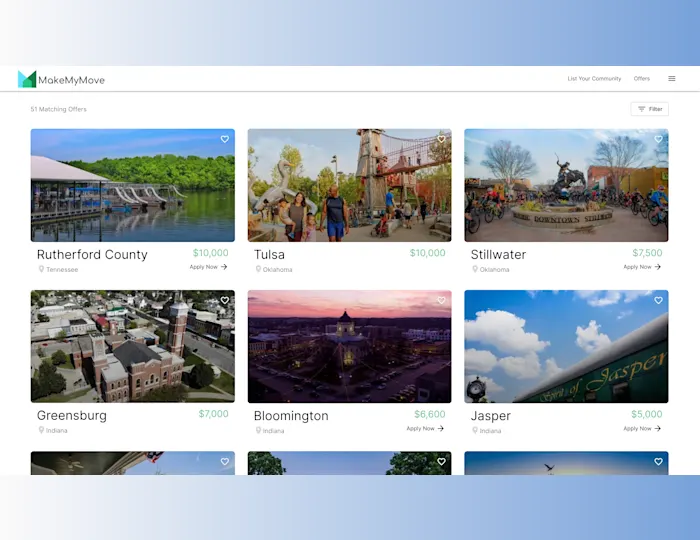Click the $10,000 amount for Rutherford County

210,253
